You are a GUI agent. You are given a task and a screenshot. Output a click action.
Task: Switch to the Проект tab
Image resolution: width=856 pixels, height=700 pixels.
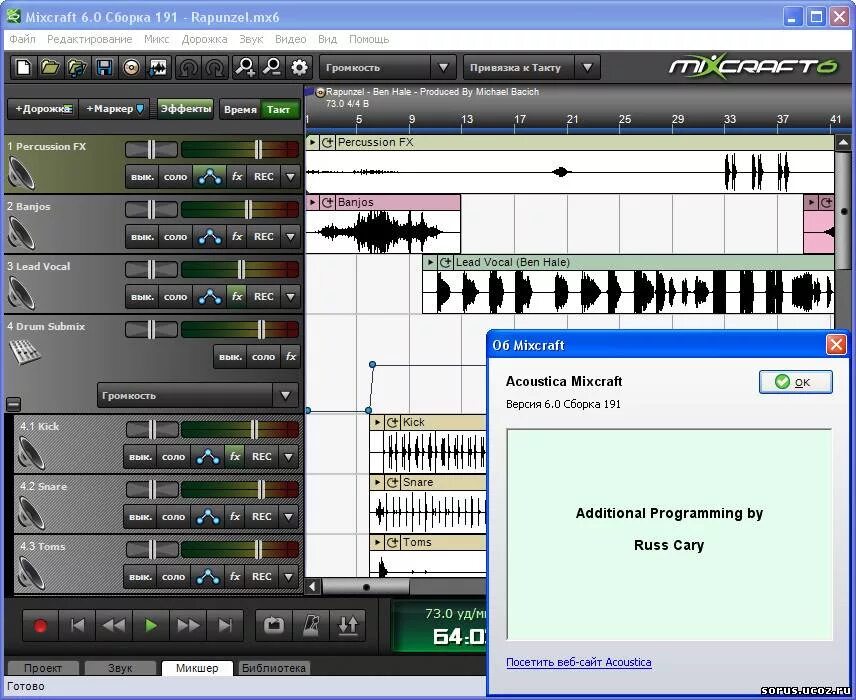(43, 668)
